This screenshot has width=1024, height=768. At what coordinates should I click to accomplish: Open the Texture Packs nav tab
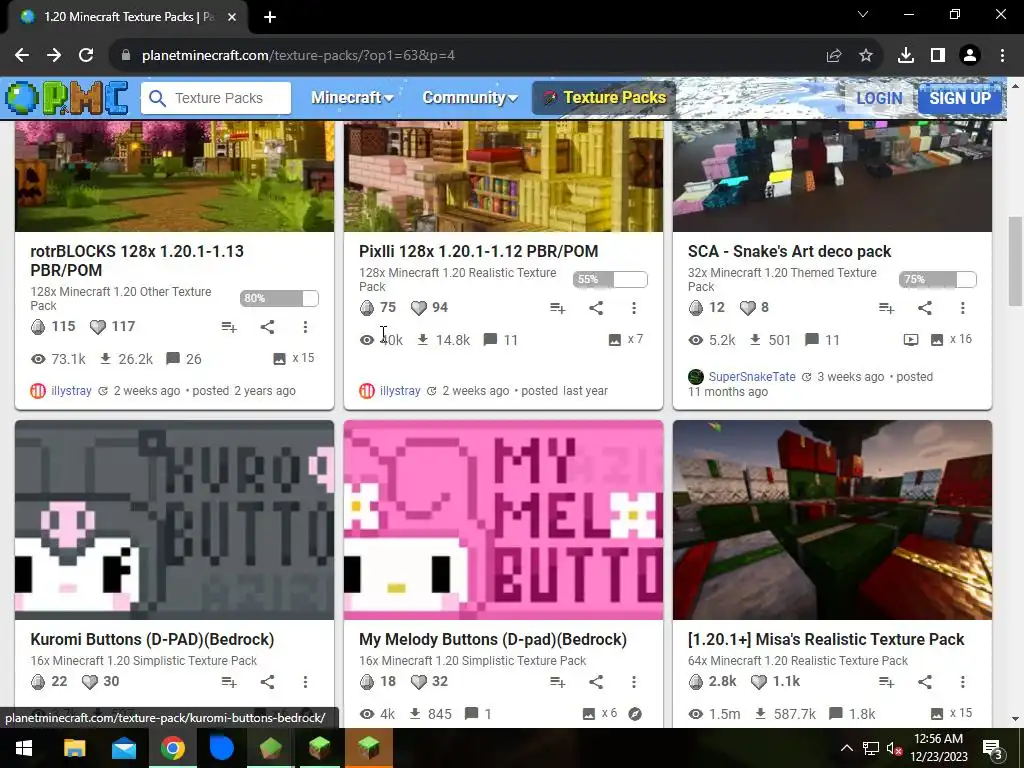[604, 98]
